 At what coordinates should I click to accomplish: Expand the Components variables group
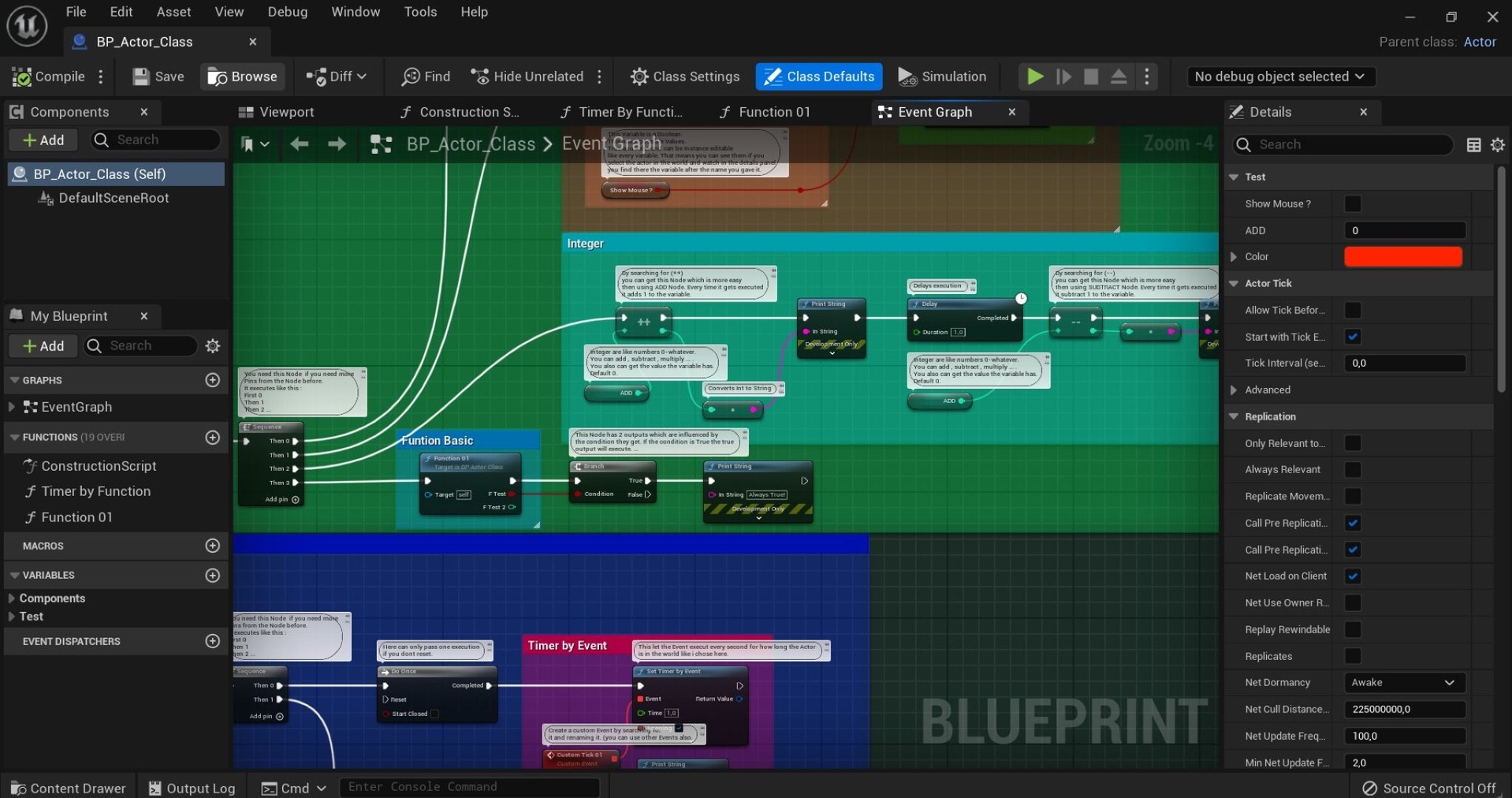pos(11,598)
